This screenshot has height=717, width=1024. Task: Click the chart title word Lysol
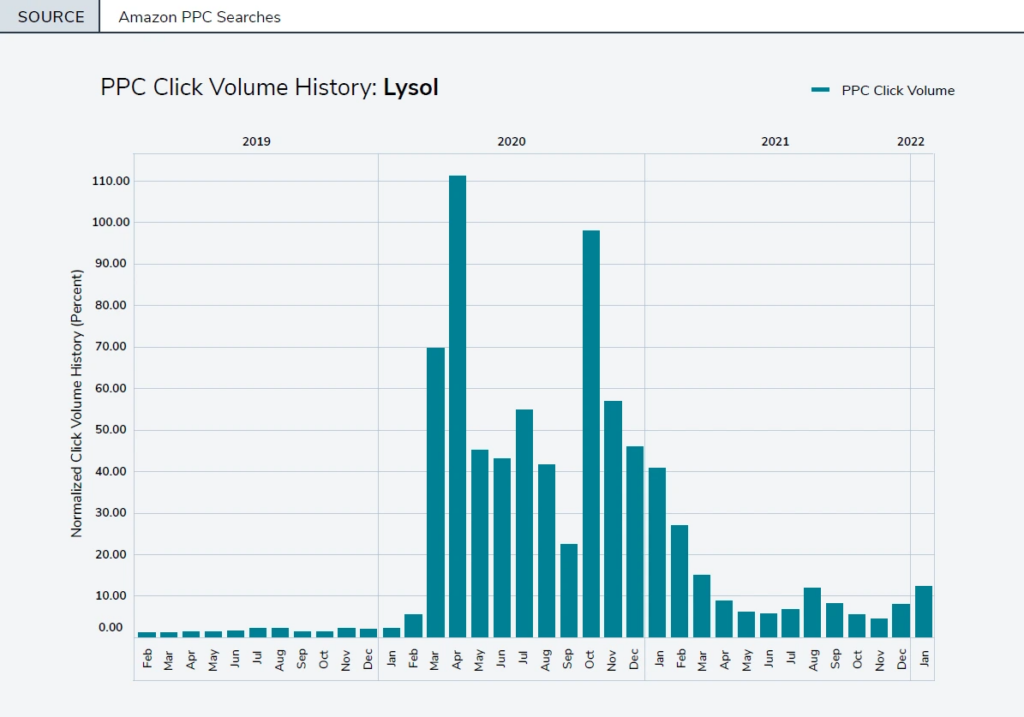pos(411,88)
